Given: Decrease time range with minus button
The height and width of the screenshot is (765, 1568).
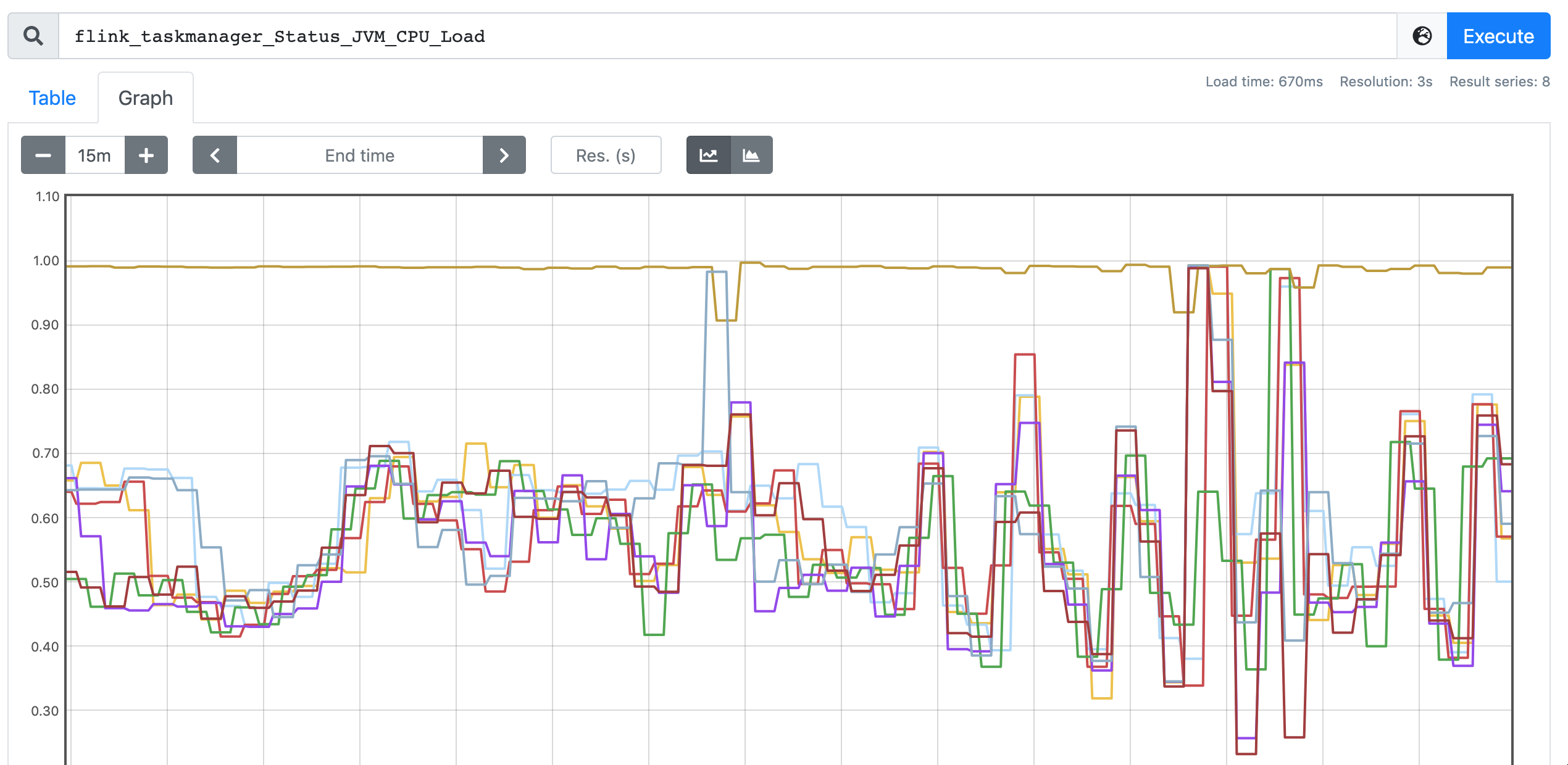Looking at the screenshot, I should click(43, 155).
